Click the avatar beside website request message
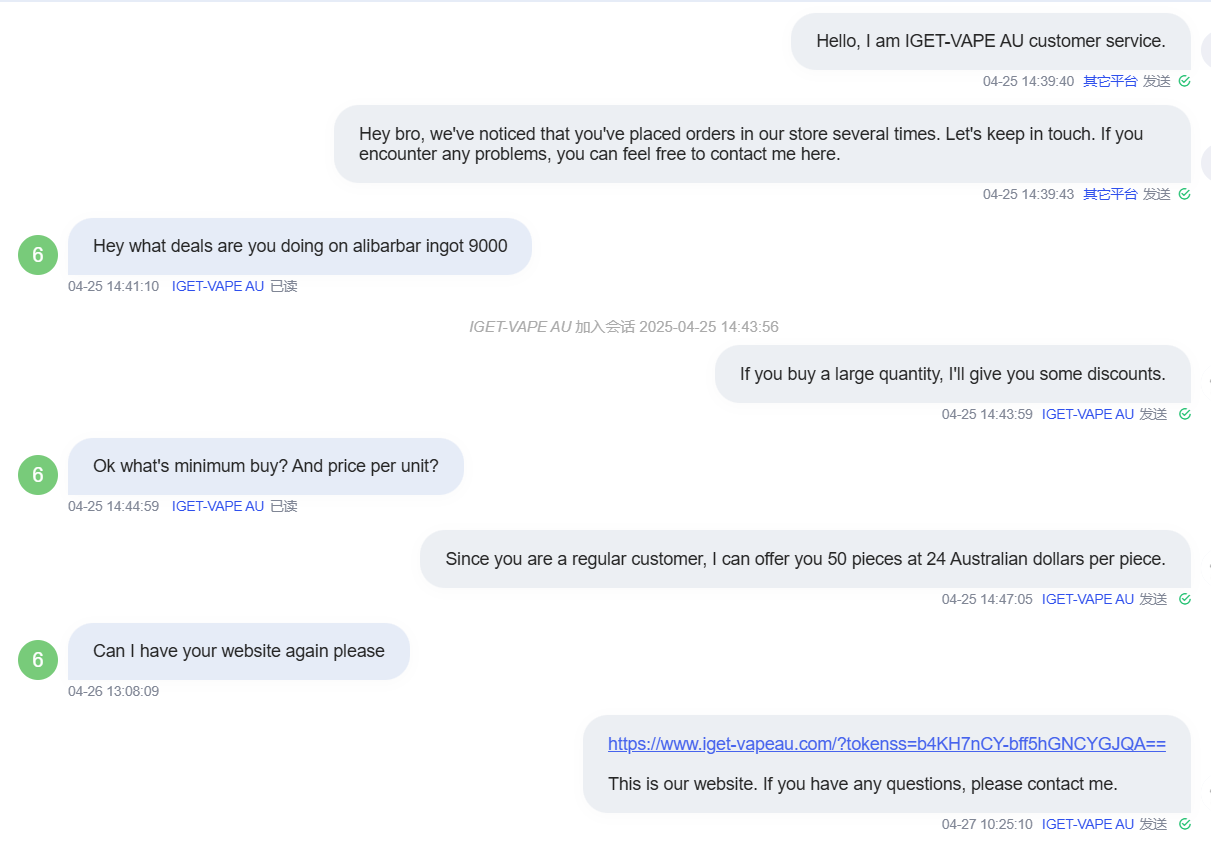1211x845 pixels. pyautogui.click(x=38, y=659)
